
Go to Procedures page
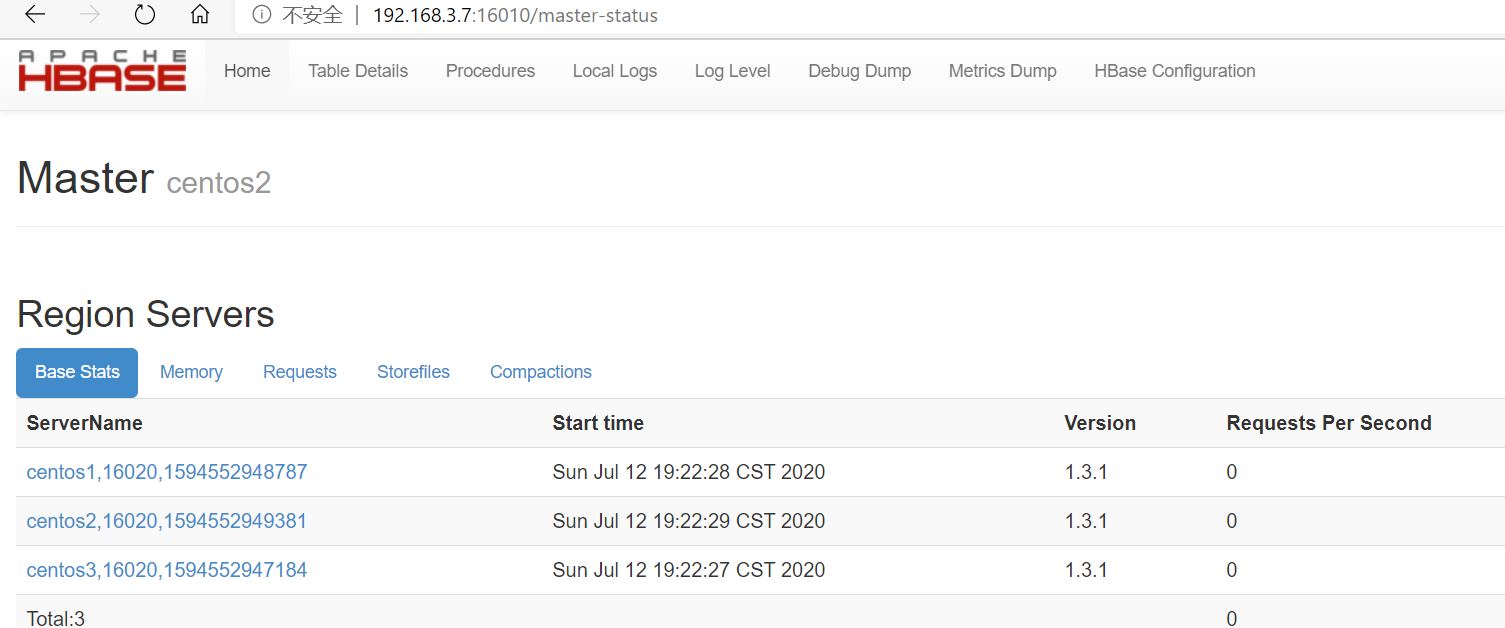coord(490,71)
